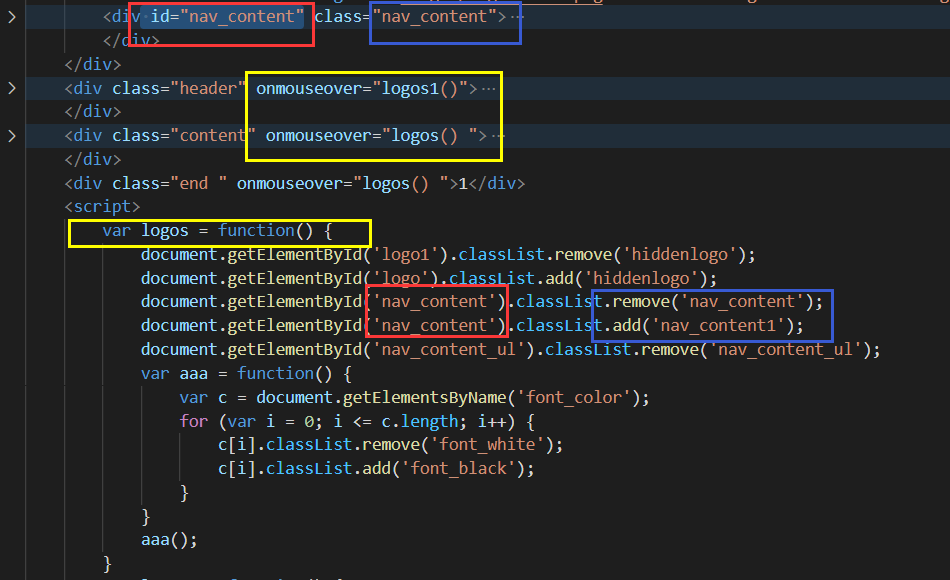Unfold ellipsis after class="nav_content"> tag

click(x=517, y=17)
